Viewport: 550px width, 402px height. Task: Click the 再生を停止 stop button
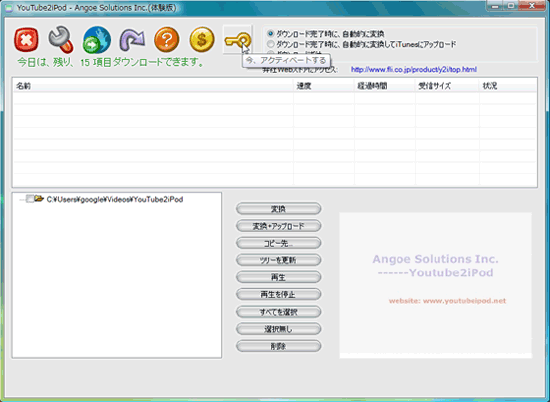point(279,295)
